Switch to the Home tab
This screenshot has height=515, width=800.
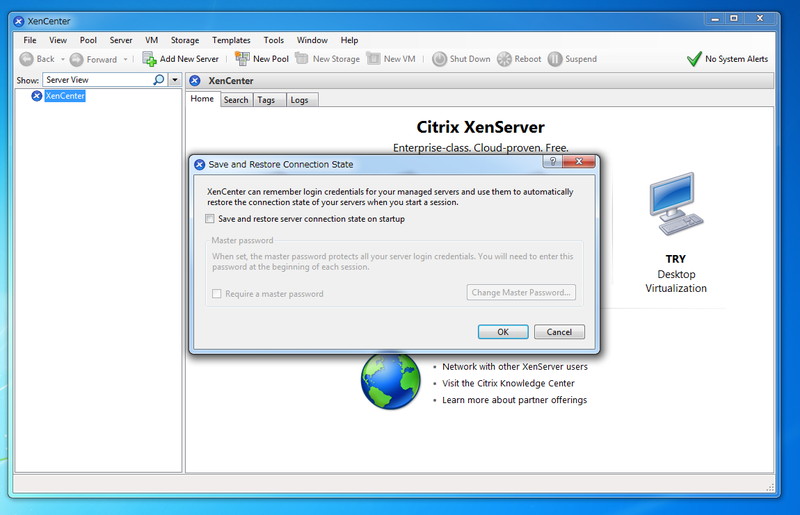[203, 99]
